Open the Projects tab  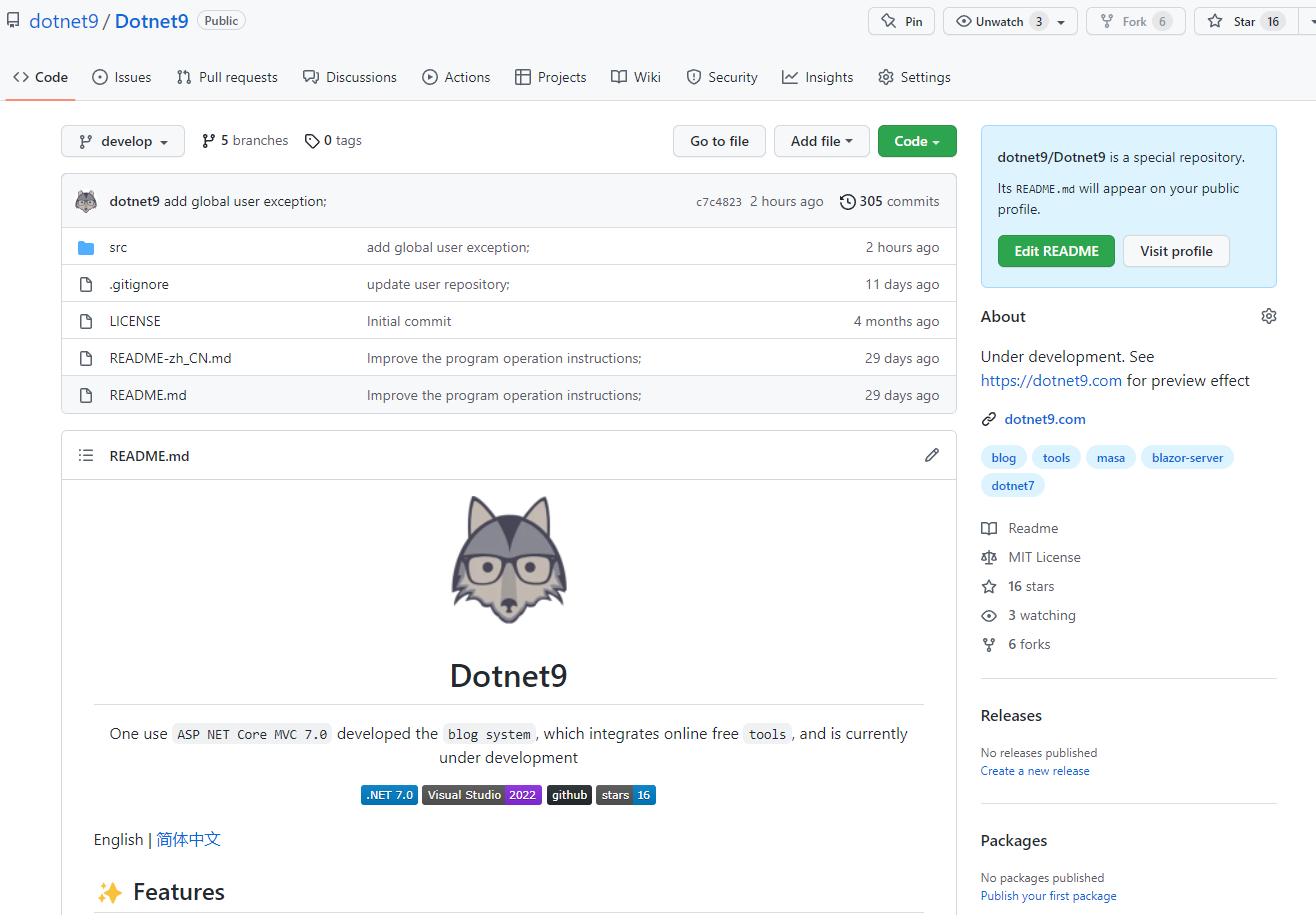coord(551,77)
